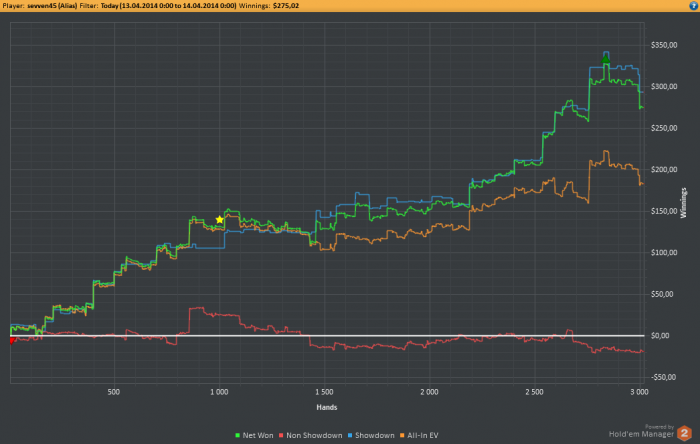Screen dimensions: 700x444
Task: Click the 2 000 hands axis label
Action: point(429,392)
